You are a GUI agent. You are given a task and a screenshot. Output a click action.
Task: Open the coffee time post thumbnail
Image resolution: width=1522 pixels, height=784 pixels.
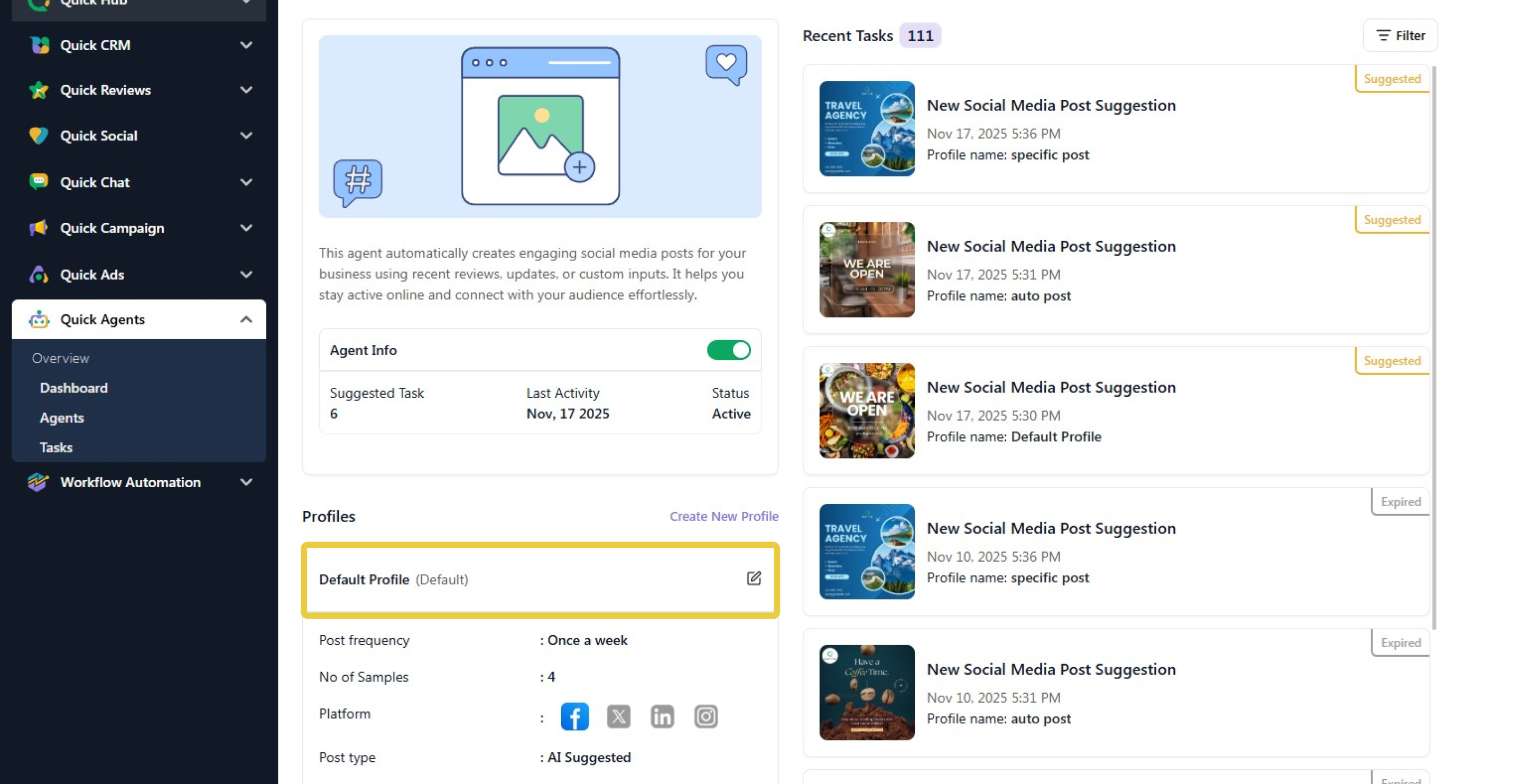[867, 693]
